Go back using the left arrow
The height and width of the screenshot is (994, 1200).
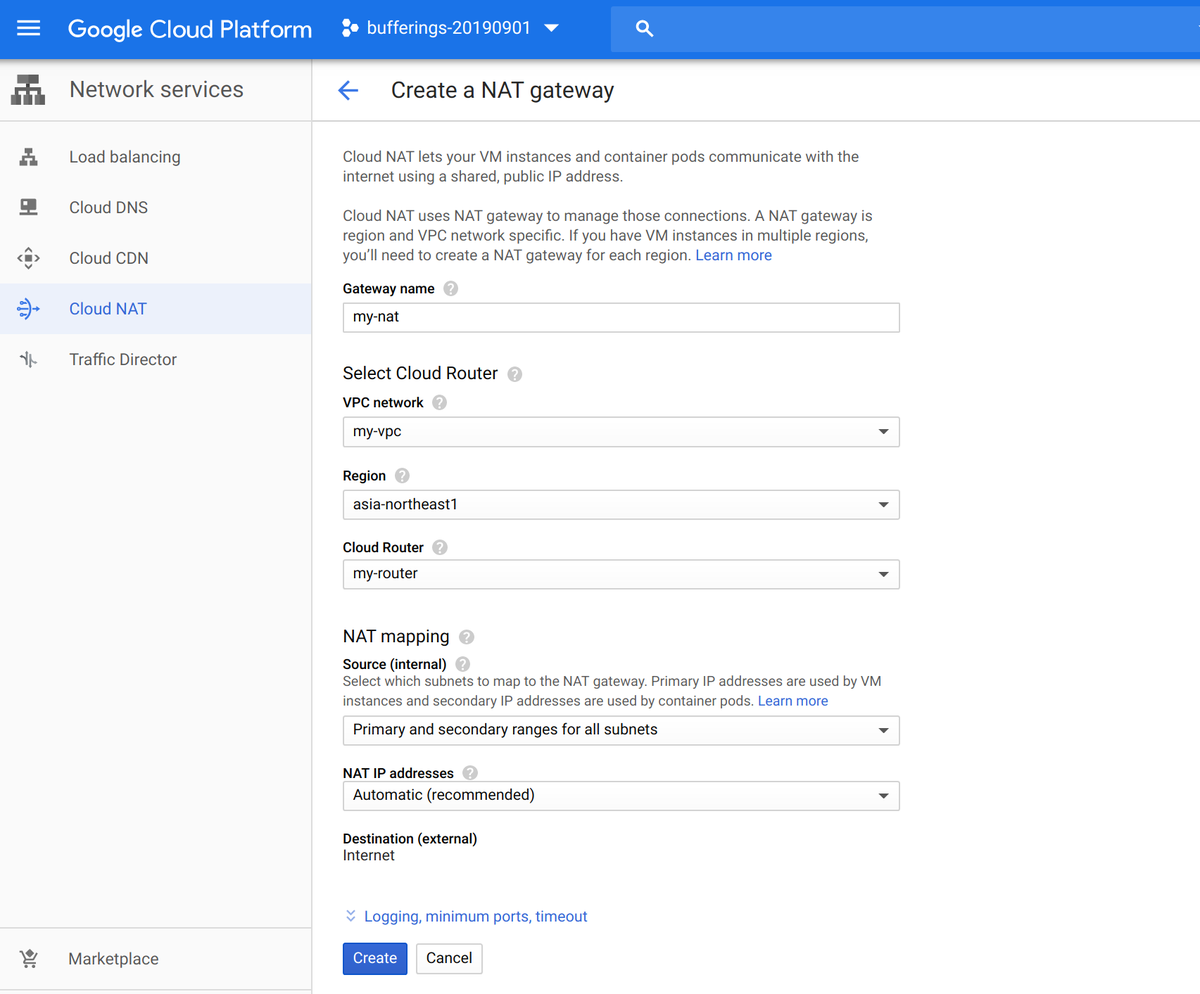click(x=348, y=91)
